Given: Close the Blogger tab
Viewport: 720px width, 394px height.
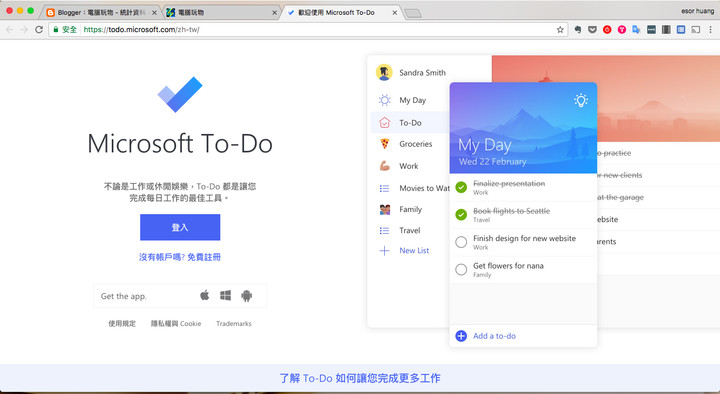Looking at the screenshot, I should click(x=154, y=13).
